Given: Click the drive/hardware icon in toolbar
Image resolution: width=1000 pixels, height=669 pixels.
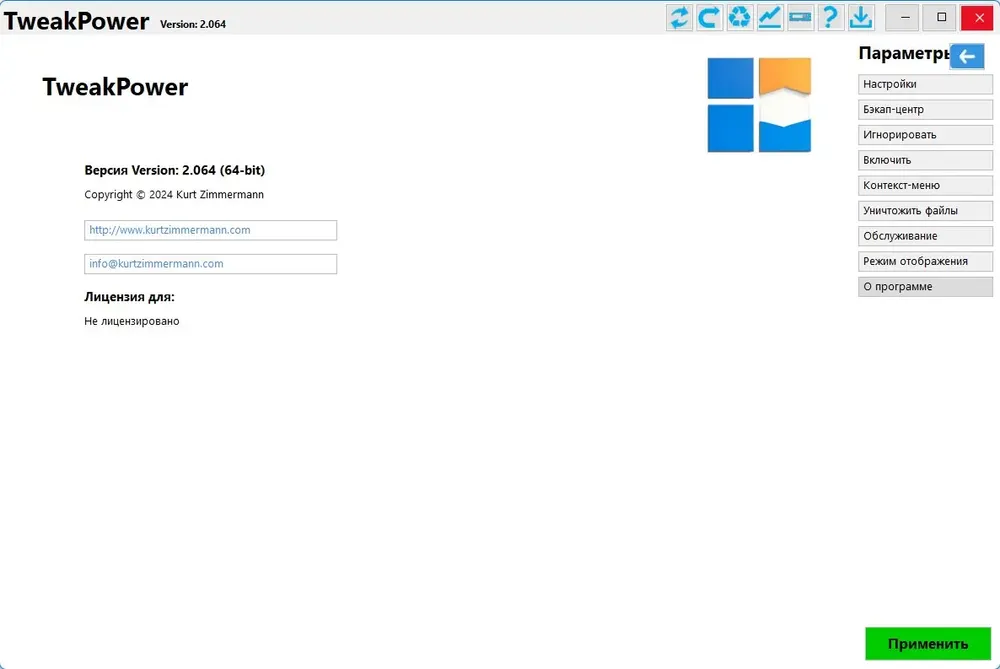Looking at the screenshot, I should (x=800, y=18).
